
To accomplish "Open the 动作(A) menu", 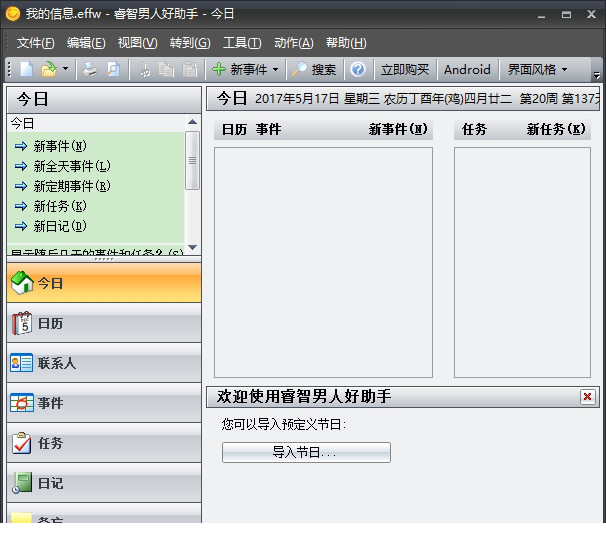I will click(x=294, y=43).
